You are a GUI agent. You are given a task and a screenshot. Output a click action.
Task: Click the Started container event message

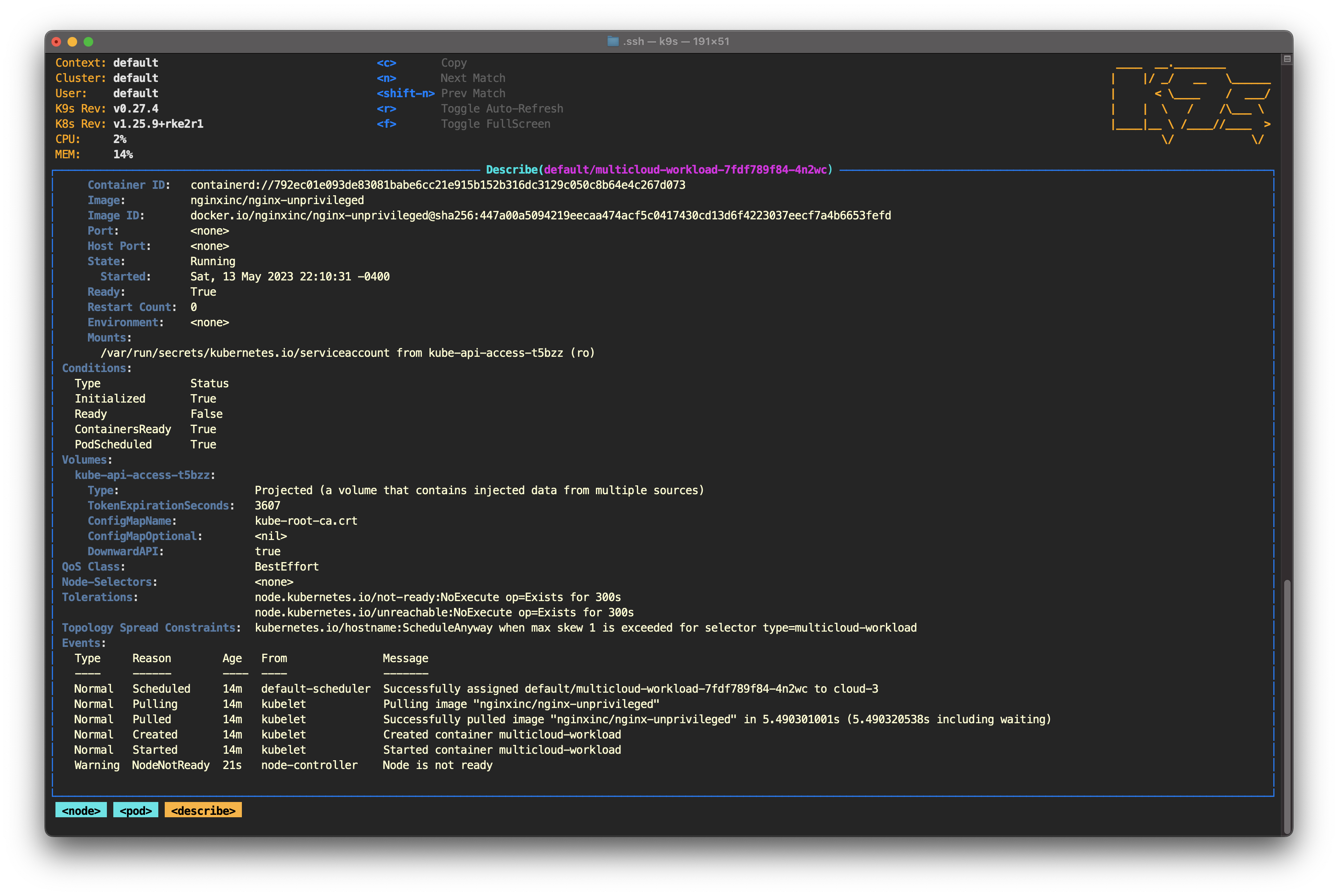501,750
